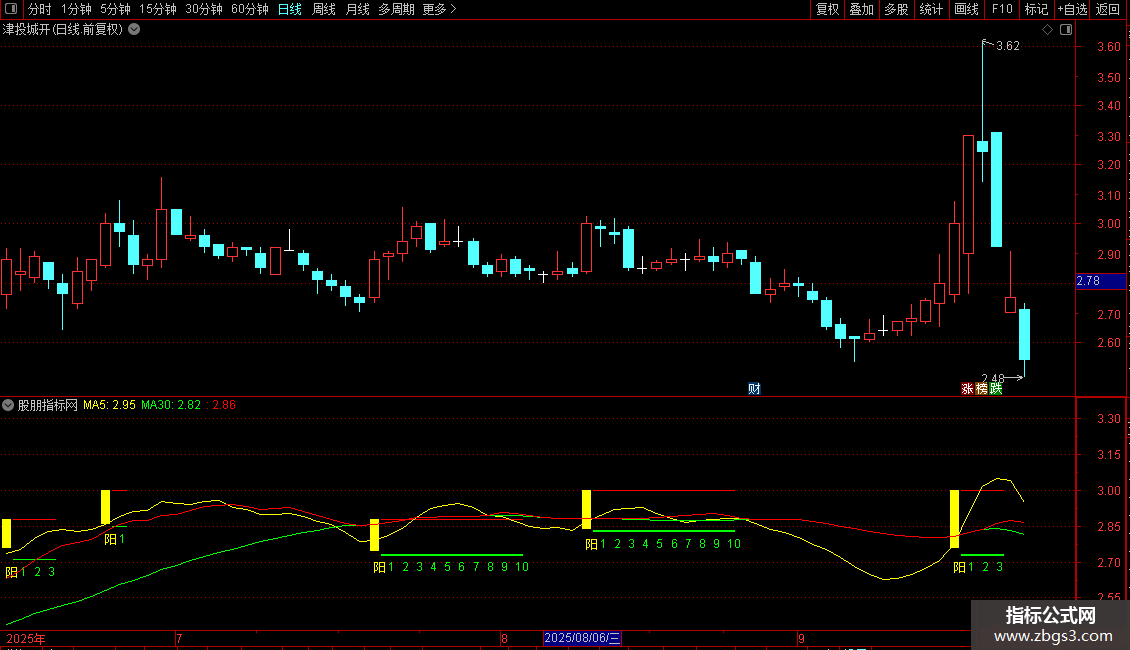
Task: Click the diamond icon above the chart
Action: (x=1048, y=30)
